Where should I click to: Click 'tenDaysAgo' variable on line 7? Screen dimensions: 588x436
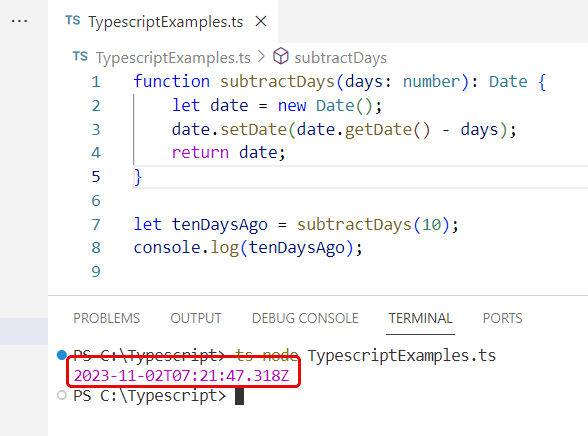tap(220, 225)
